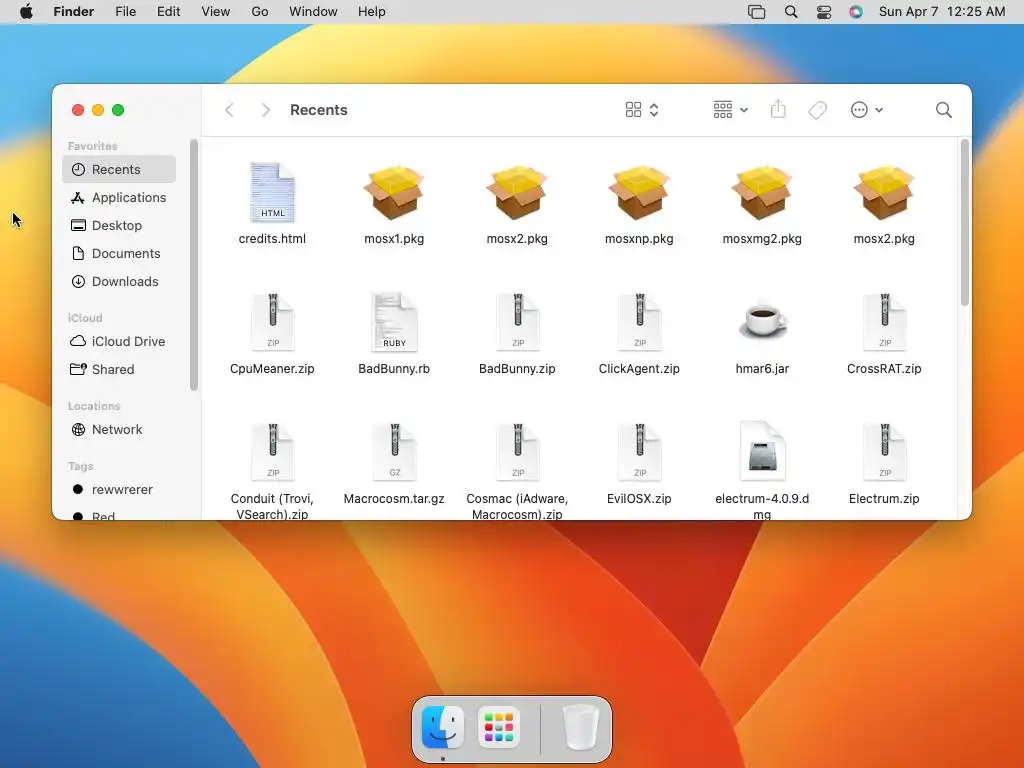The height and width of the screenshot is (768, 1024).
Task: Go forward in Finder history
Action: coord(265,110)
